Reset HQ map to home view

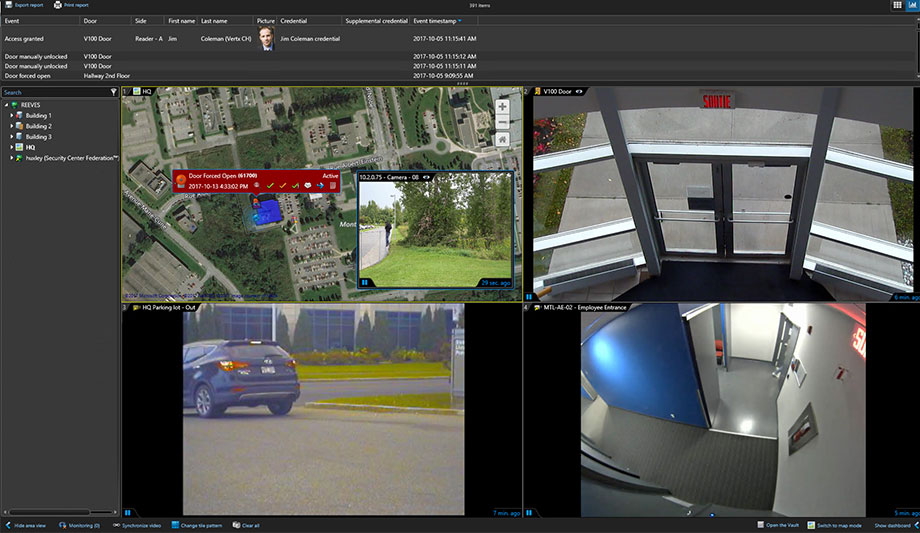(501, 139)
